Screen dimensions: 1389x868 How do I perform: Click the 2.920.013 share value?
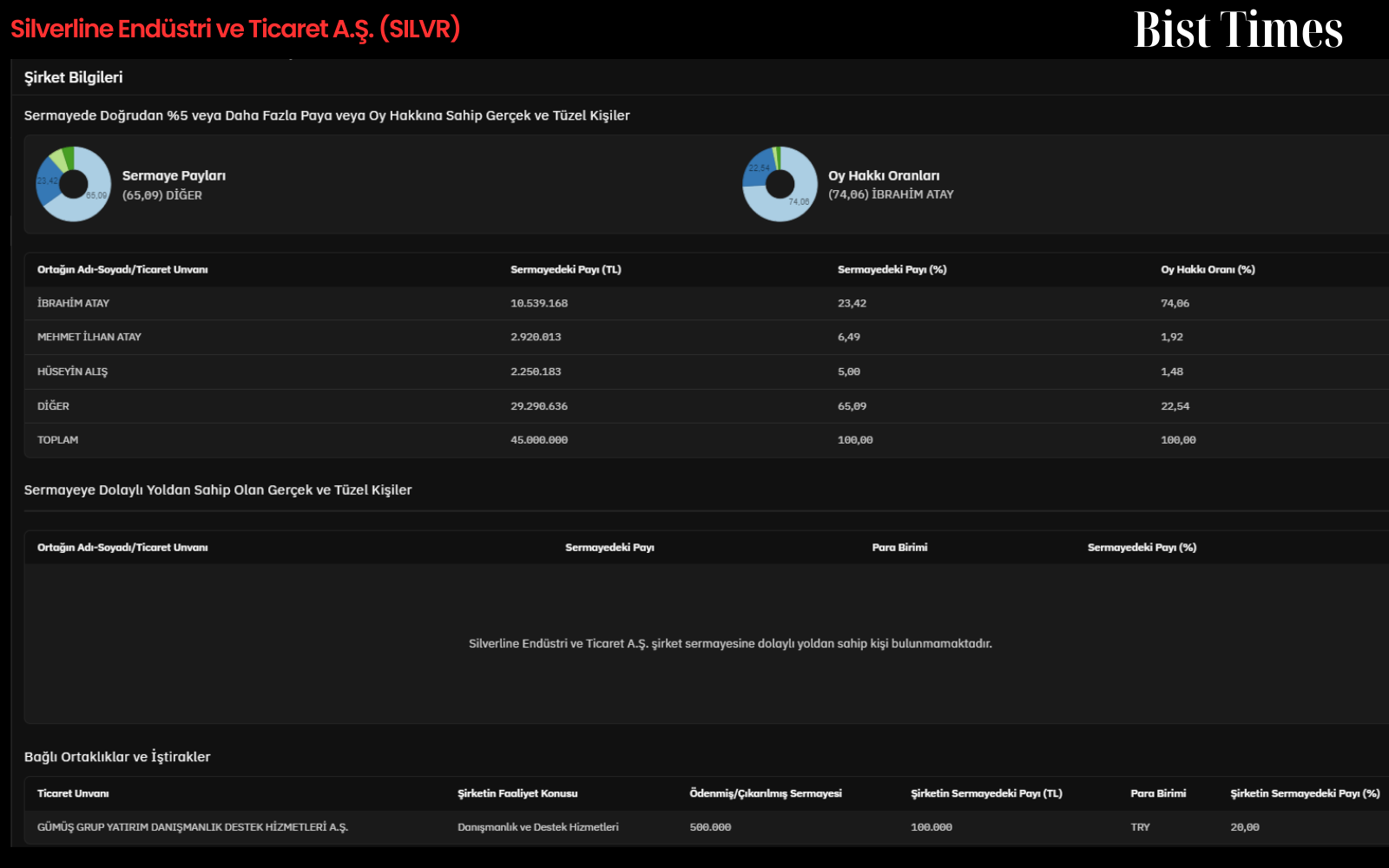click(536, 337)
